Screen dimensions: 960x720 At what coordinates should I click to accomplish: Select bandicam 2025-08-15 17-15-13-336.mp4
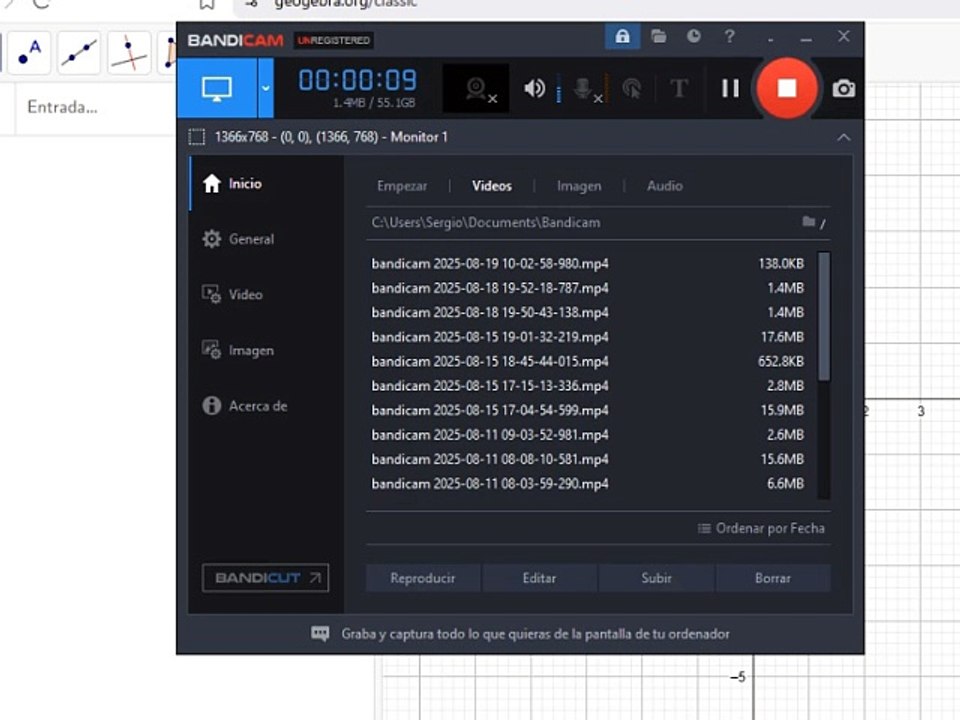[x=588, y=386]
